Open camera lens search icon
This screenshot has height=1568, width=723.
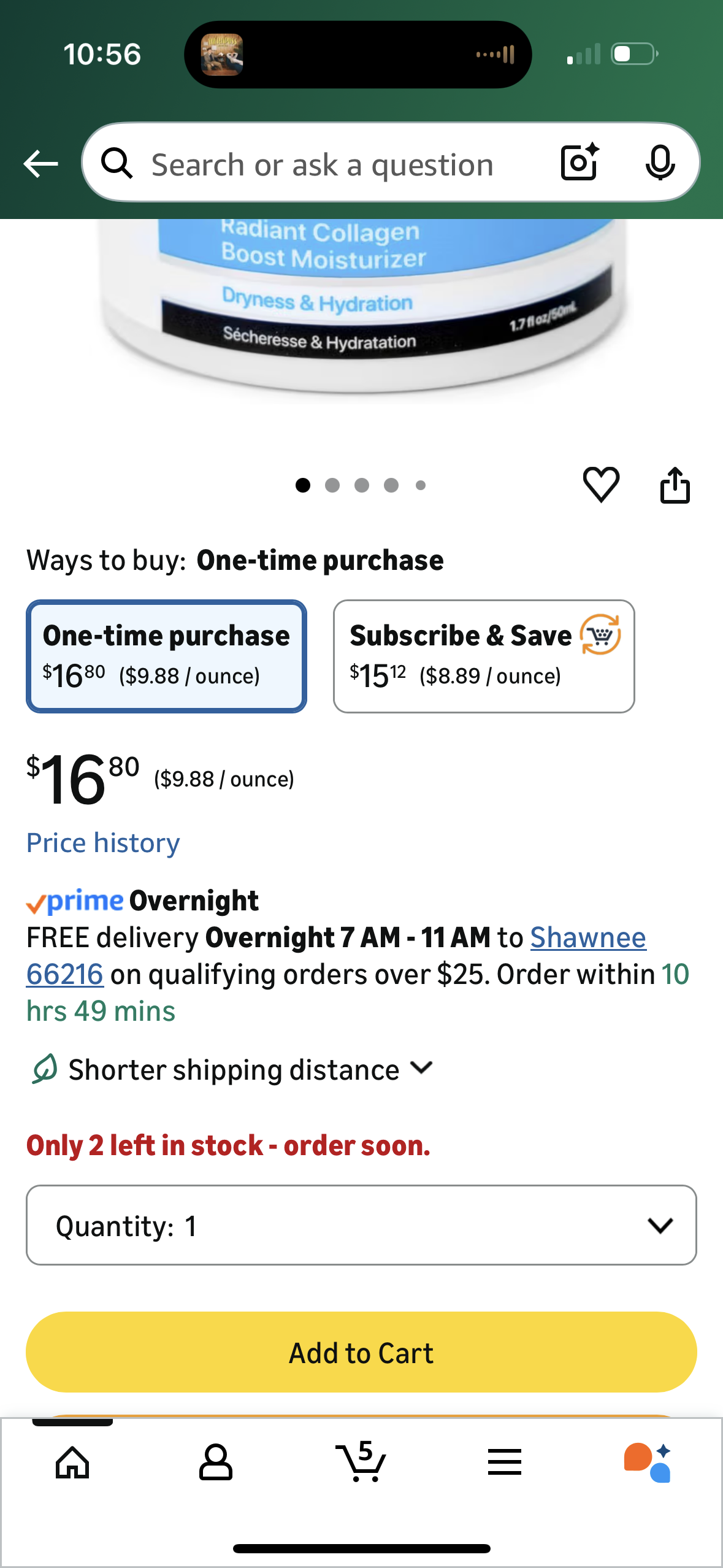tap(580, 163)
